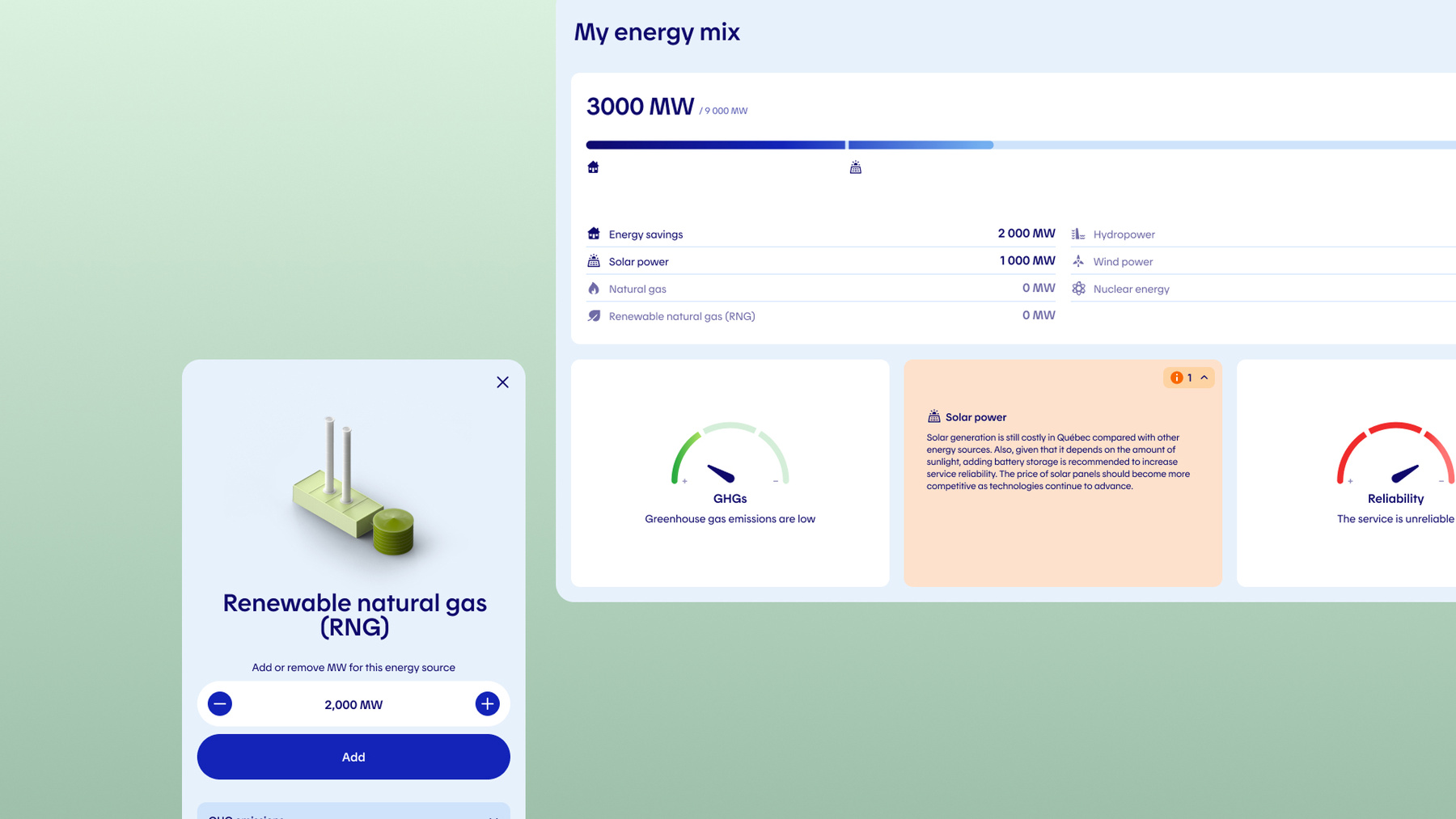The height and width of the screenshot is (819, 1456).
Task: Click the house icon below the progress bar
Action: (593, 167)
